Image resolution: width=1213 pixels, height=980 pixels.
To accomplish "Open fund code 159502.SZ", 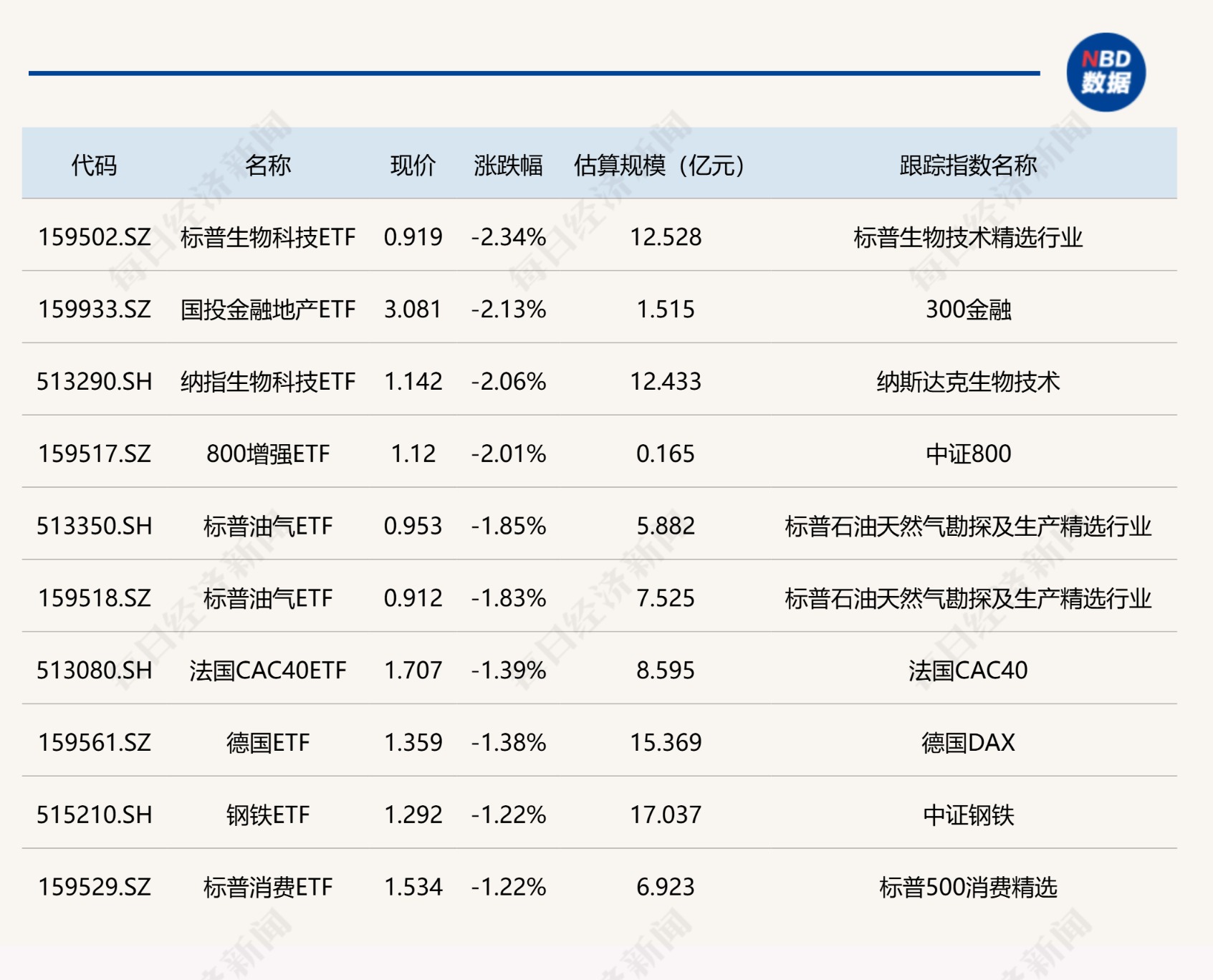I will pyautogui.click(x=95, y=237).
